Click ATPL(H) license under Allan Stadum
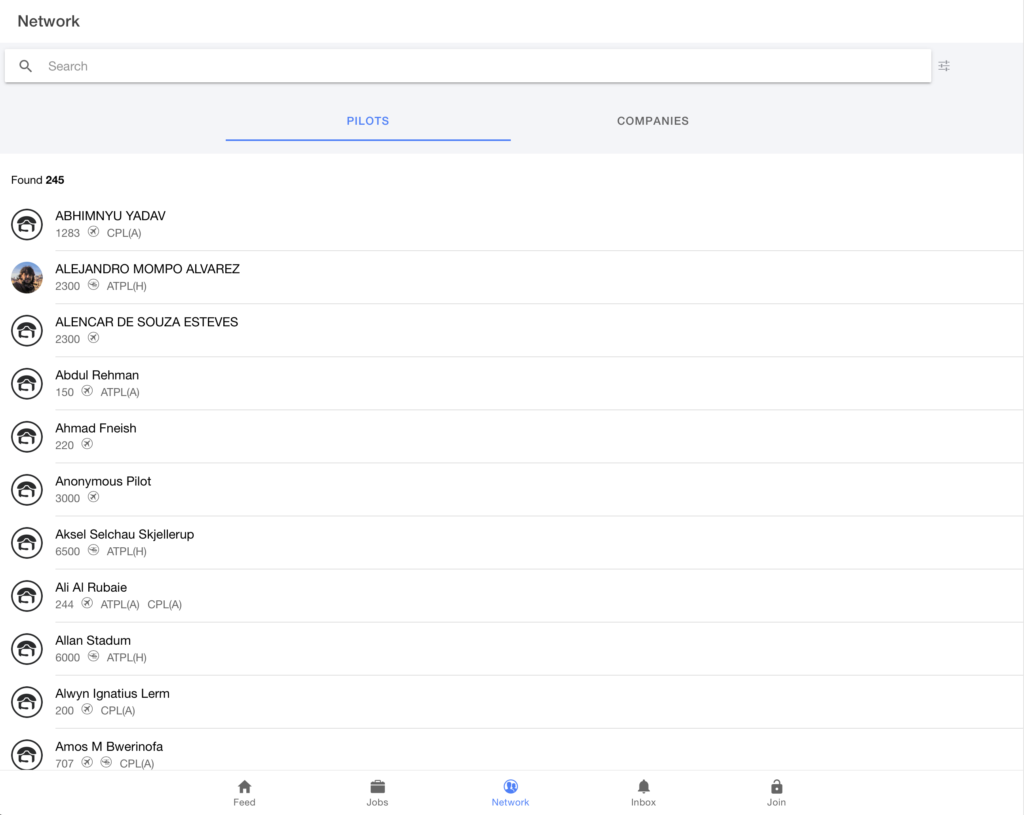 pyautogui.click(x=127, y=658)
